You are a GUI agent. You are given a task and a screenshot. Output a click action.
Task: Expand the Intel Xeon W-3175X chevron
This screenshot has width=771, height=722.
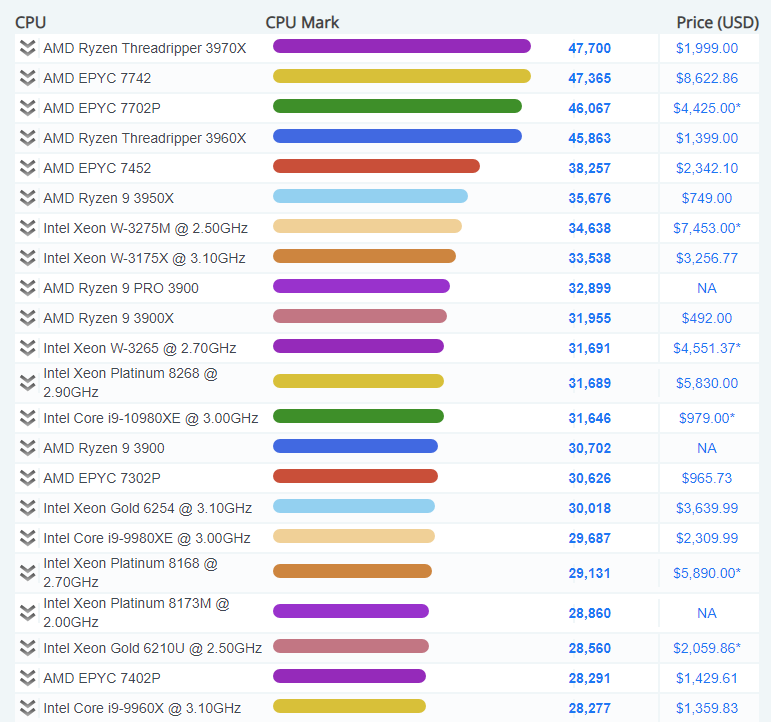(28, 258)
